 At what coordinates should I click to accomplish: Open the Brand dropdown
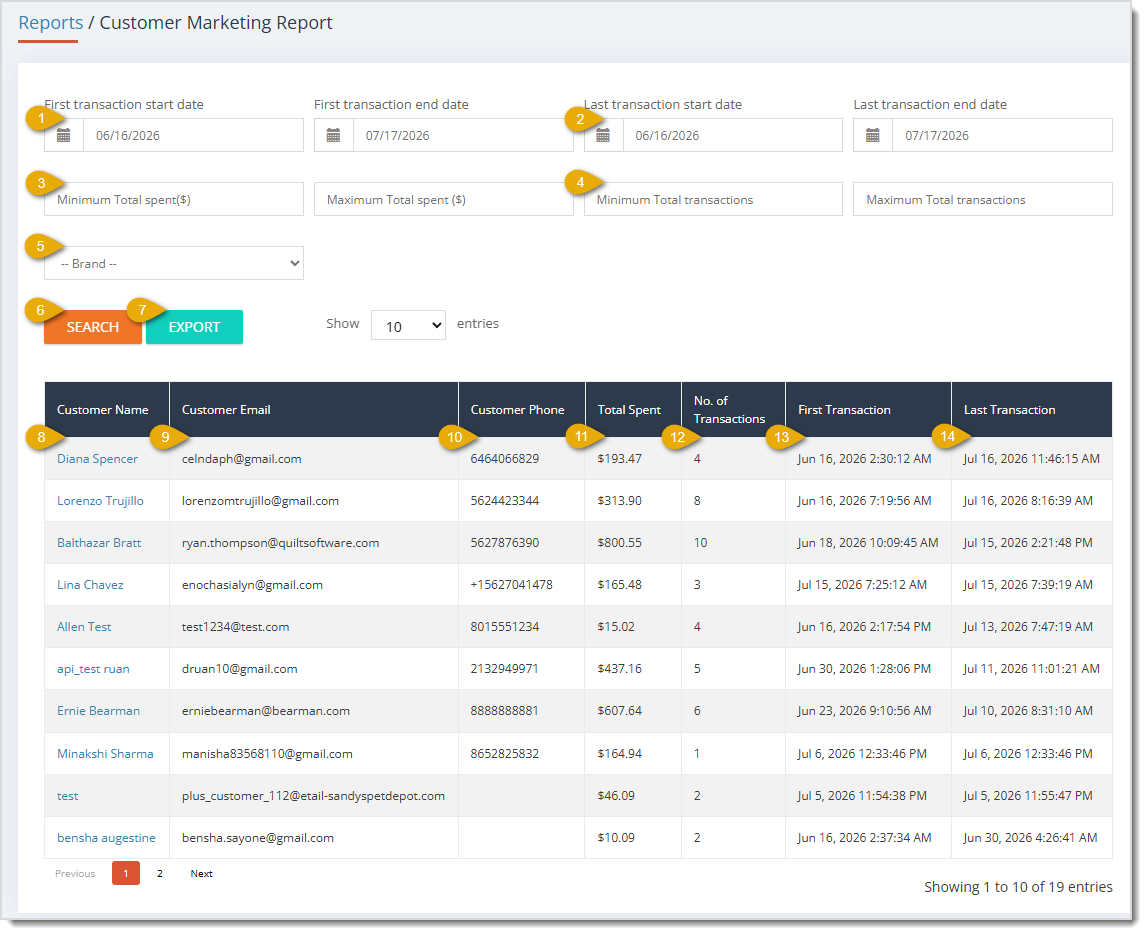point(174,263)
